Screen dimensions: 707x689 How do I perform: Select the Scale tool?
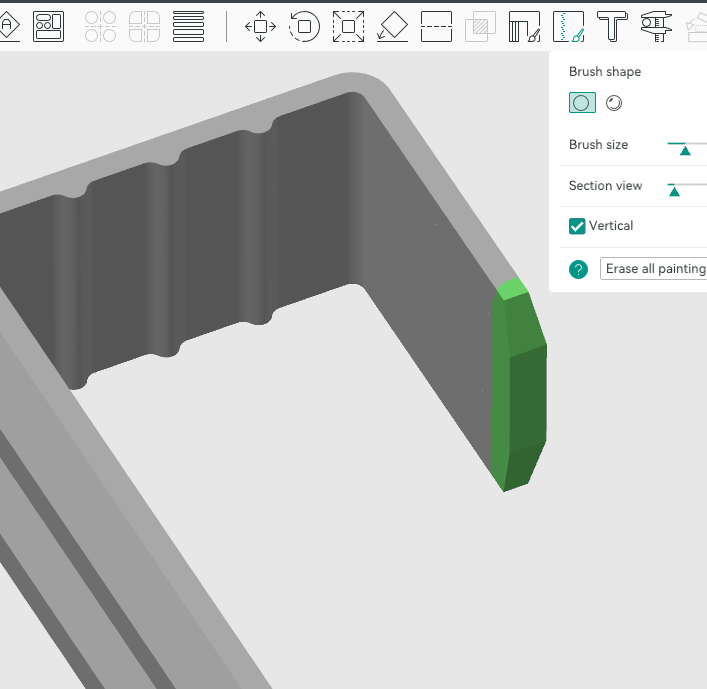click(348, 26)
